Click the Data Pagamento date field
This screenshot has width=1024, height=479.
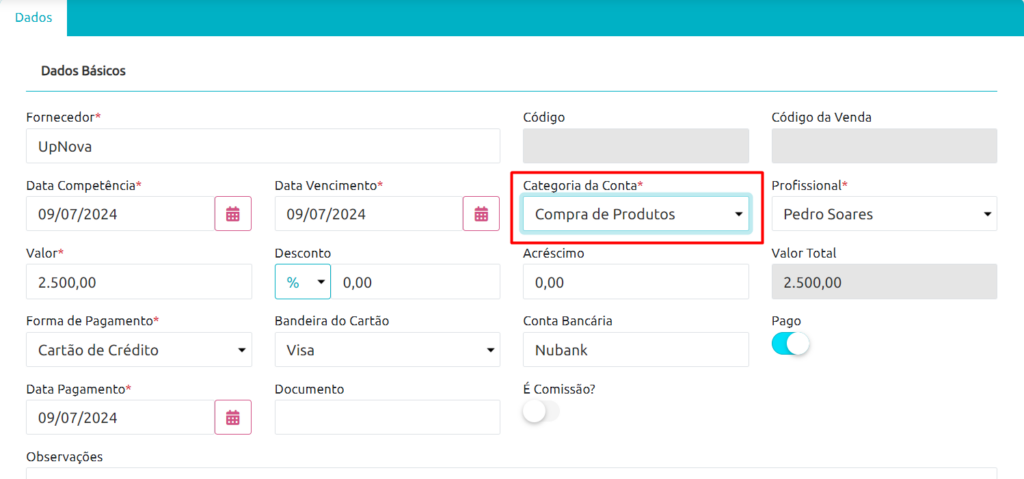point(120,418)
